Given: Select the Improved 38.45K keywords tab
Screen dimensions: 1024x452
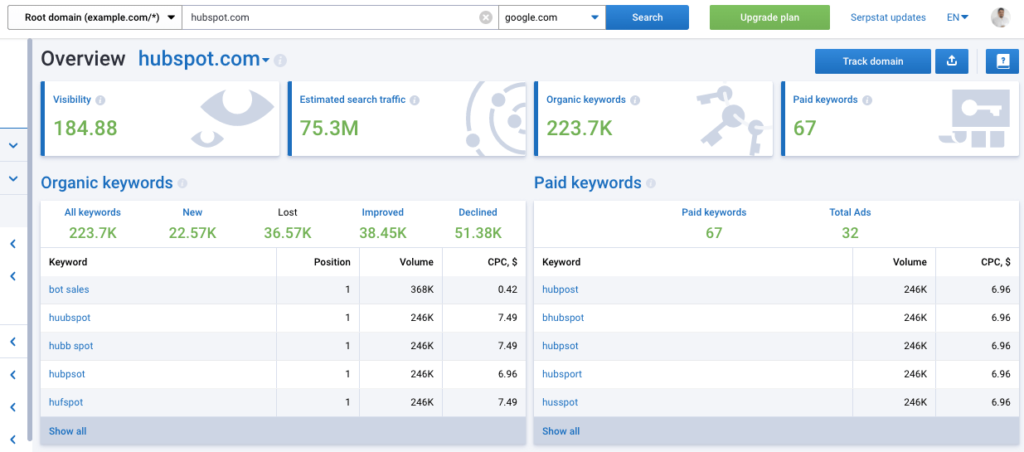Looking at the screenshot, I should 383,223.
